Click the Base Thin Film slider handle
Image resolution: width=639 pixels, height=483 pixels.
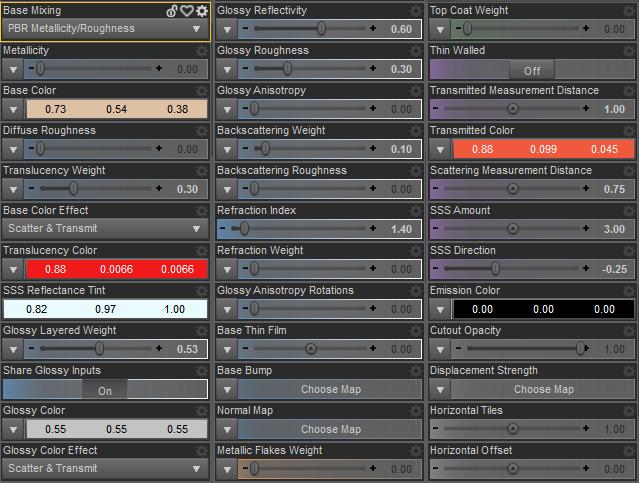click(311, 348)
